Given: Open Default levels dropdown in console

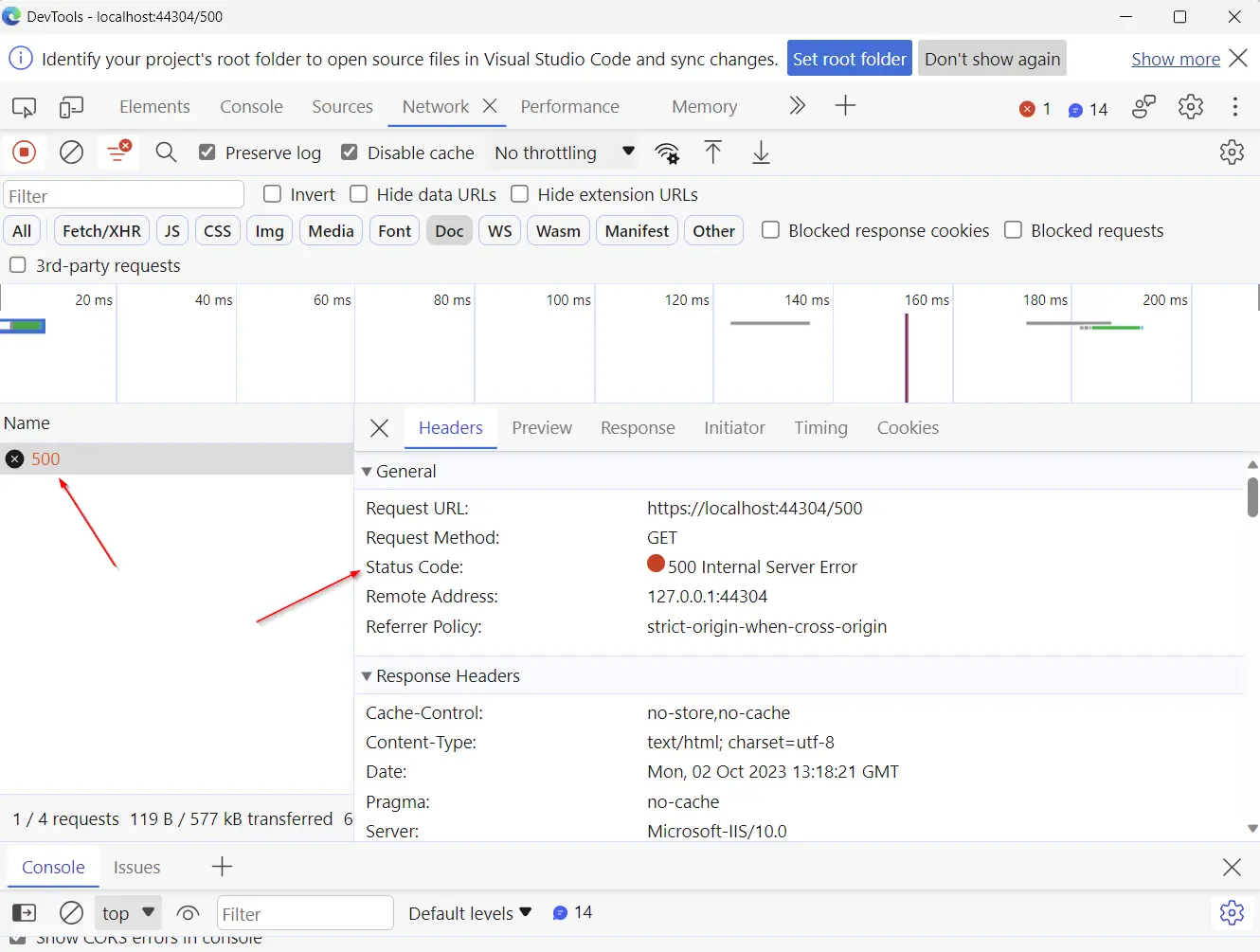Looking at the screenshot, I should click(x=469, y=913).
